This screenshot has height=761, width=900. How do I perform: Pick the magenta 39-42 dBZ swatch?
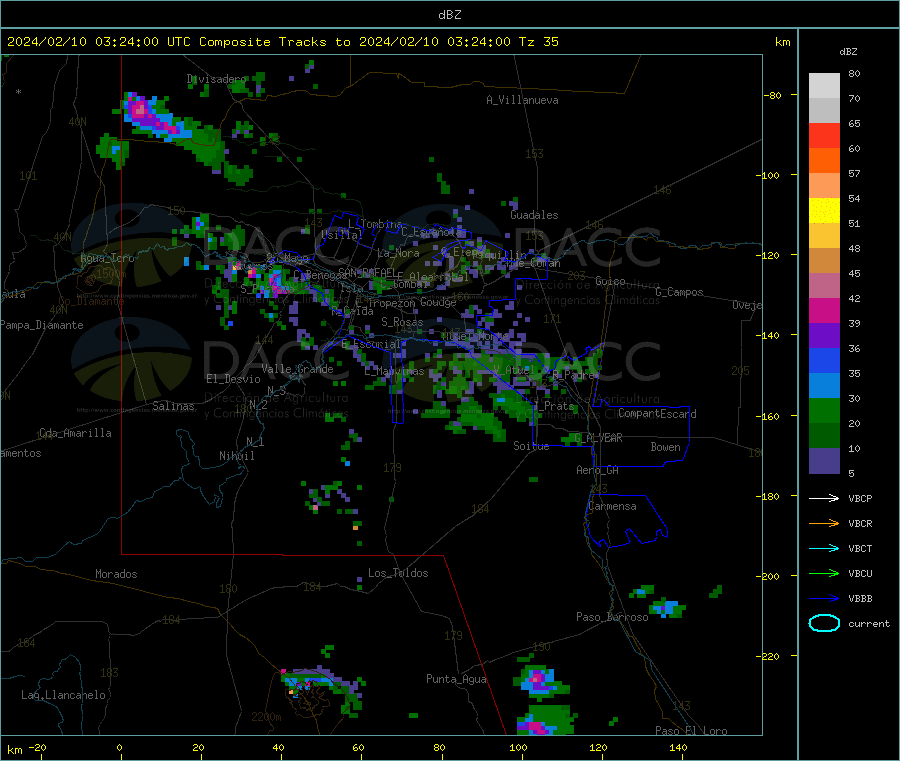coord(824,310)
